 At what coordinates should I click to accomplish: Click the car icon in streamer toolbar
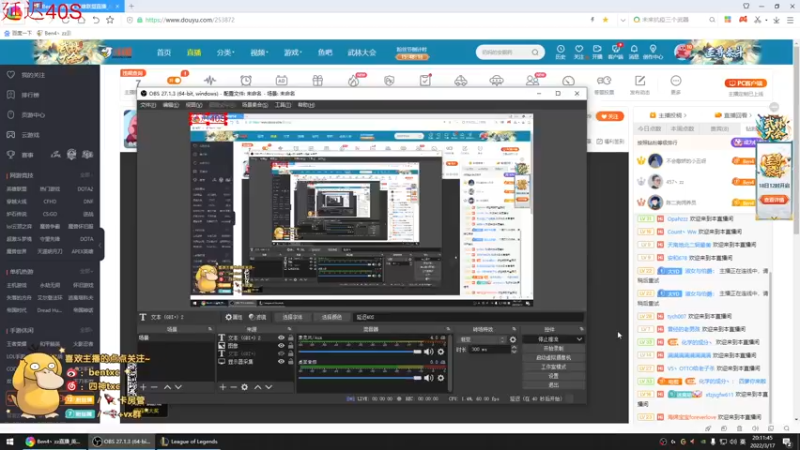[461, 81]
